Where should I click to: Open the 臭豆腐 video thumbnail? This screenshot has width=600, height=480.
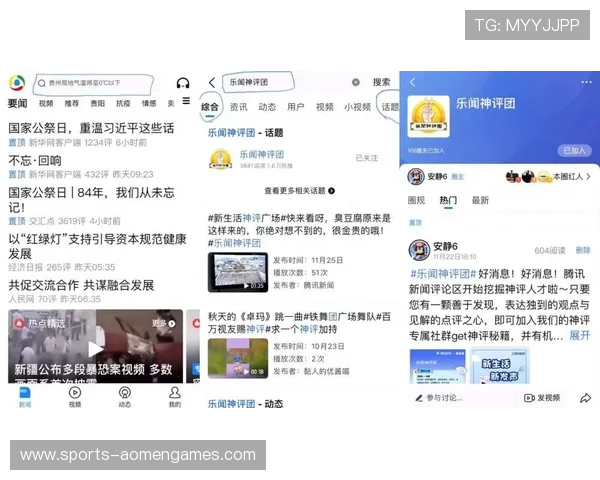pyautogui.click(x=238, y=272)
